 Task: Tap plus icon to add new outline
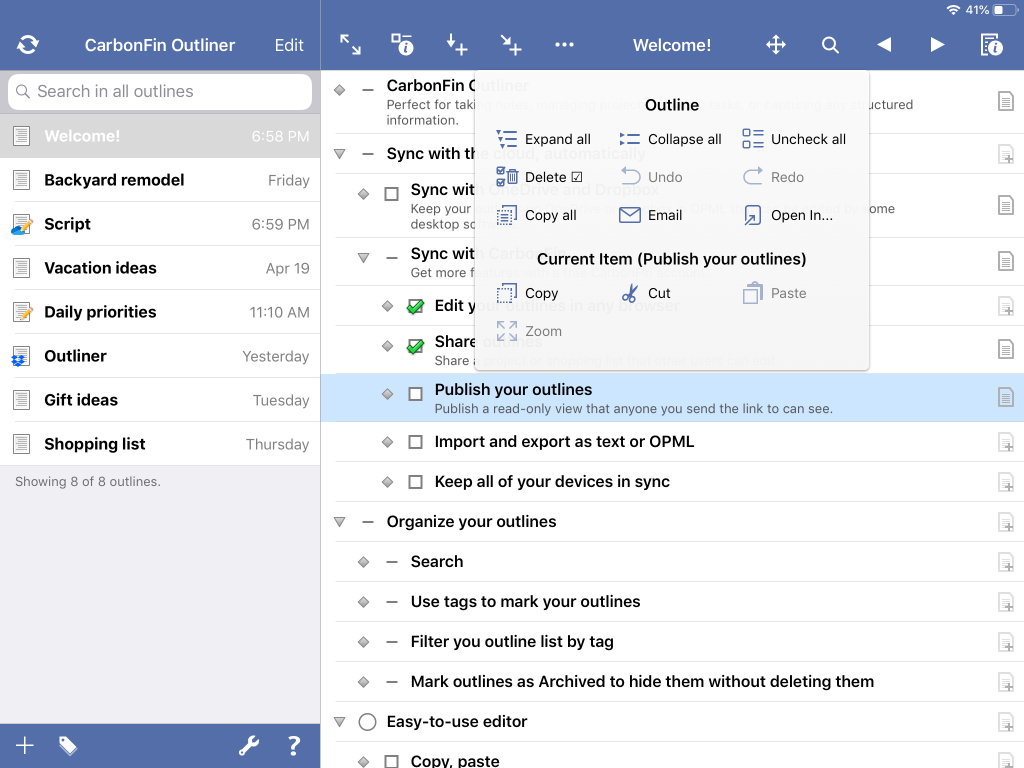[x=25, y=745]
